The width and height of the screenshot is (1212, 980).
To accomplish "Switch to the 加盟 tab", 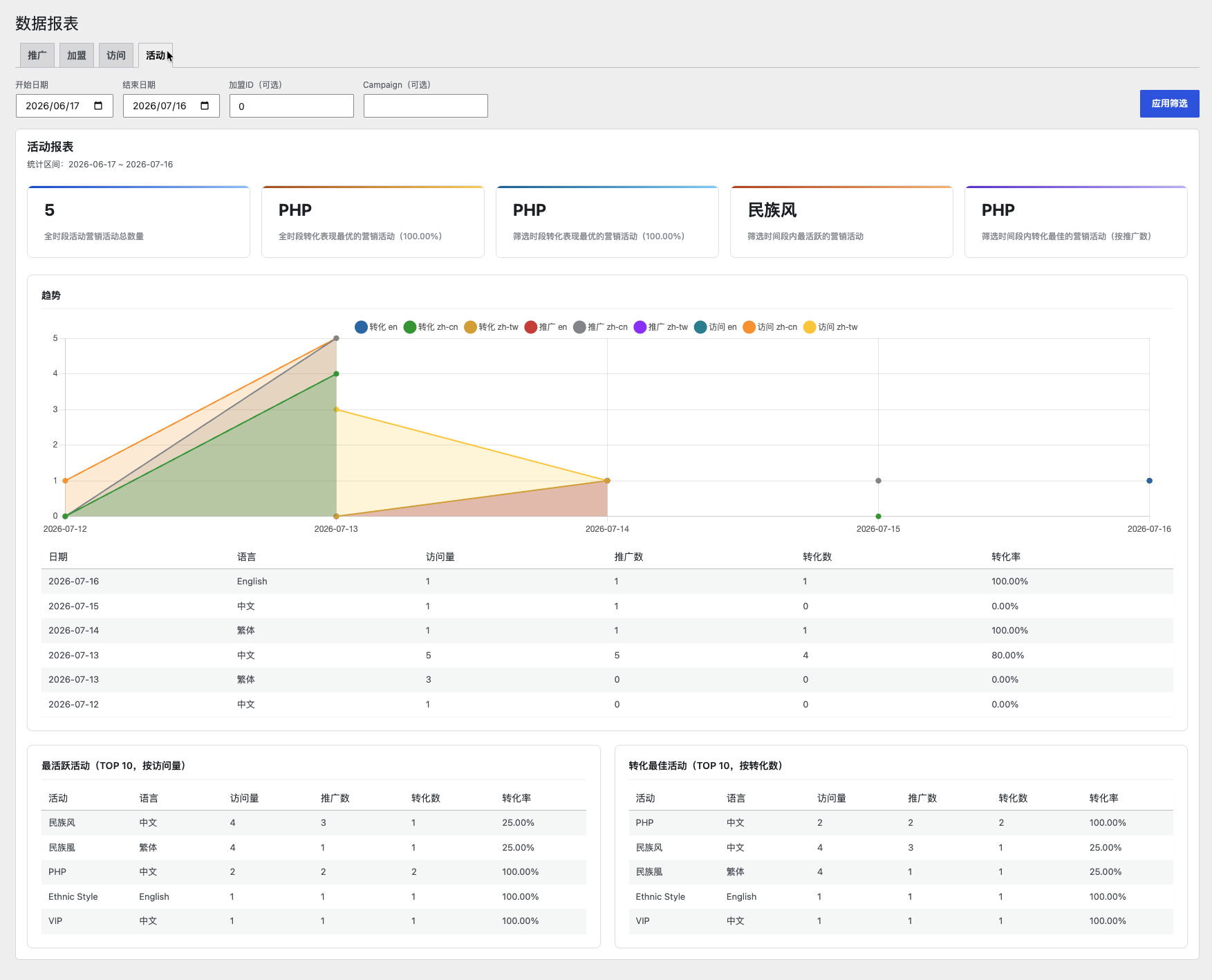I will (77, 55).
